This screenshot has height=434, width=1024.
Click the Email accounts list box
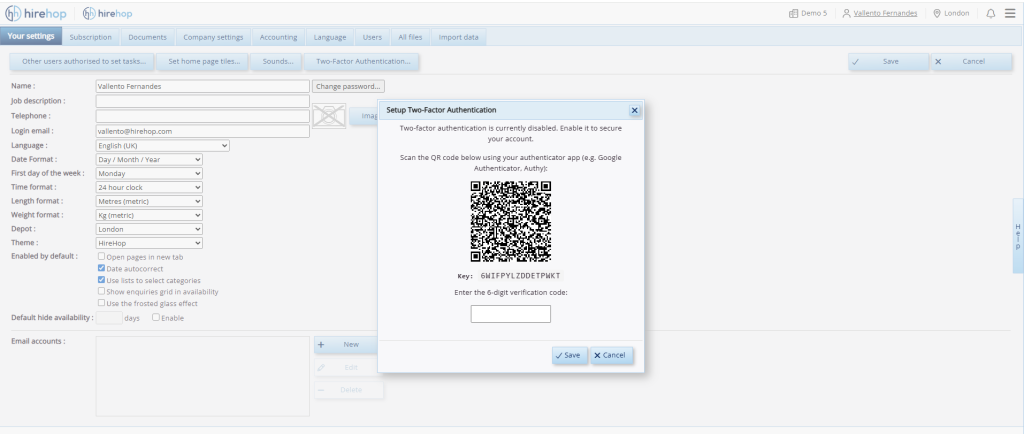click(202, 376)
